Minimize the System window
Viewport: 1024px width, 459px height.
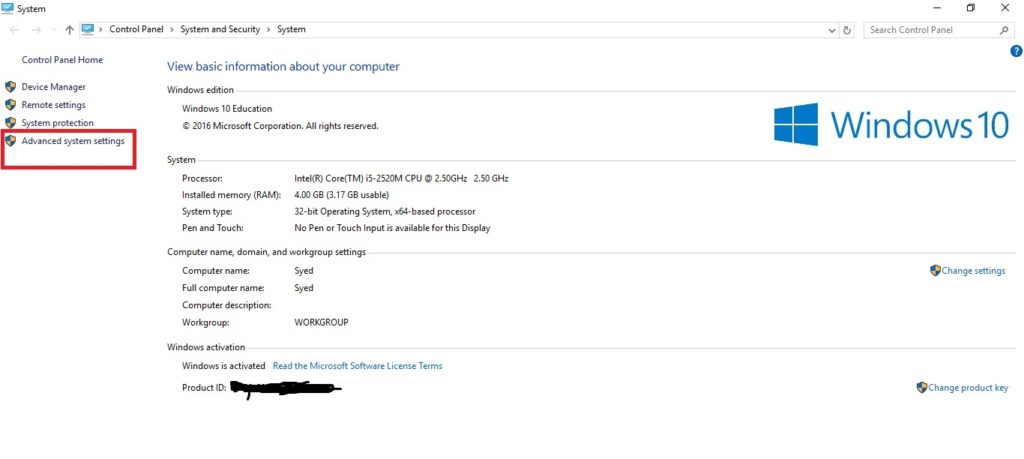click(x=937, y=8)
